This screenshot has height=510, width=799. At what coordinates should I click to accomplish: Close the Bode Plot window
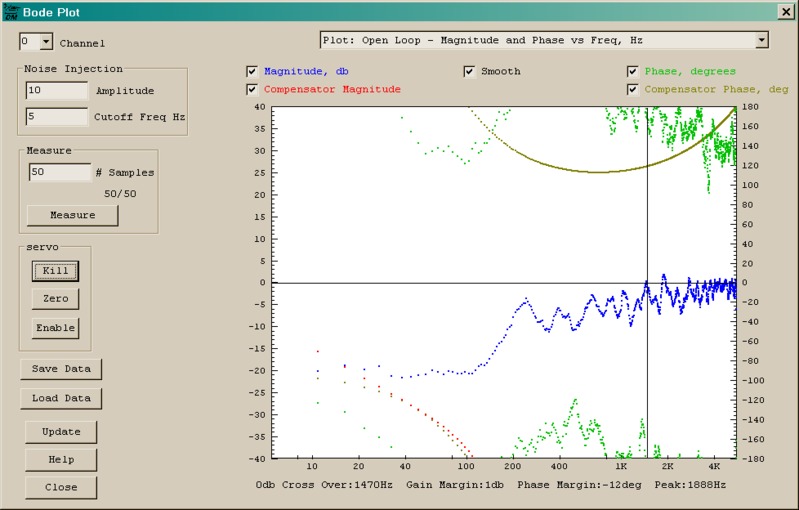click(785, 11)
